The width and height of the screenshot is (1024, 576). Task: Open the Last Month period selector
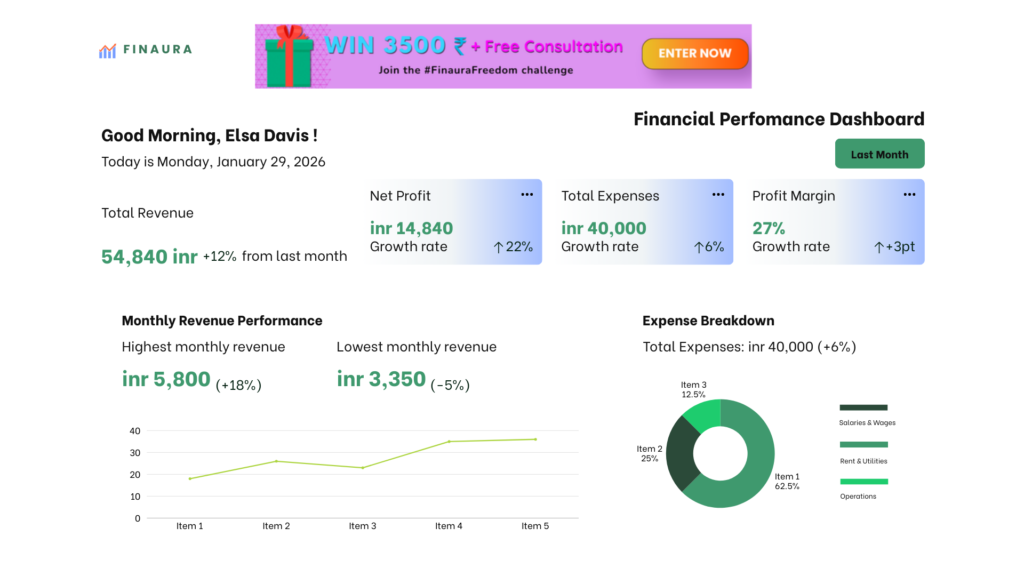pyautogui.click(x=879, y=154)
